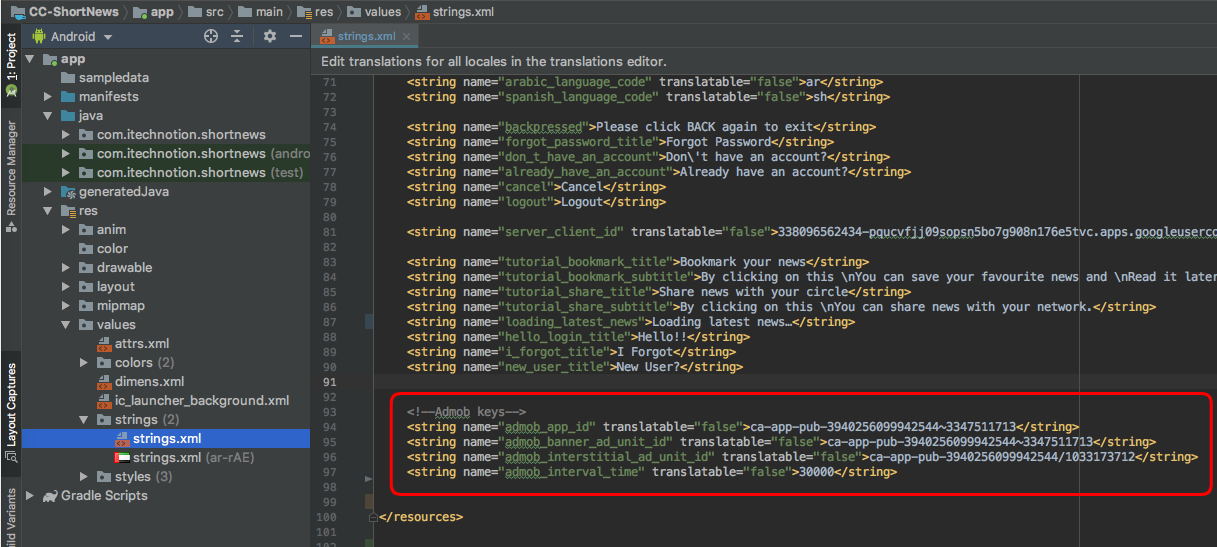1217x547 pixels.
Task: Click the values breadcrumb in navigation bar
Action: point(374,12)
